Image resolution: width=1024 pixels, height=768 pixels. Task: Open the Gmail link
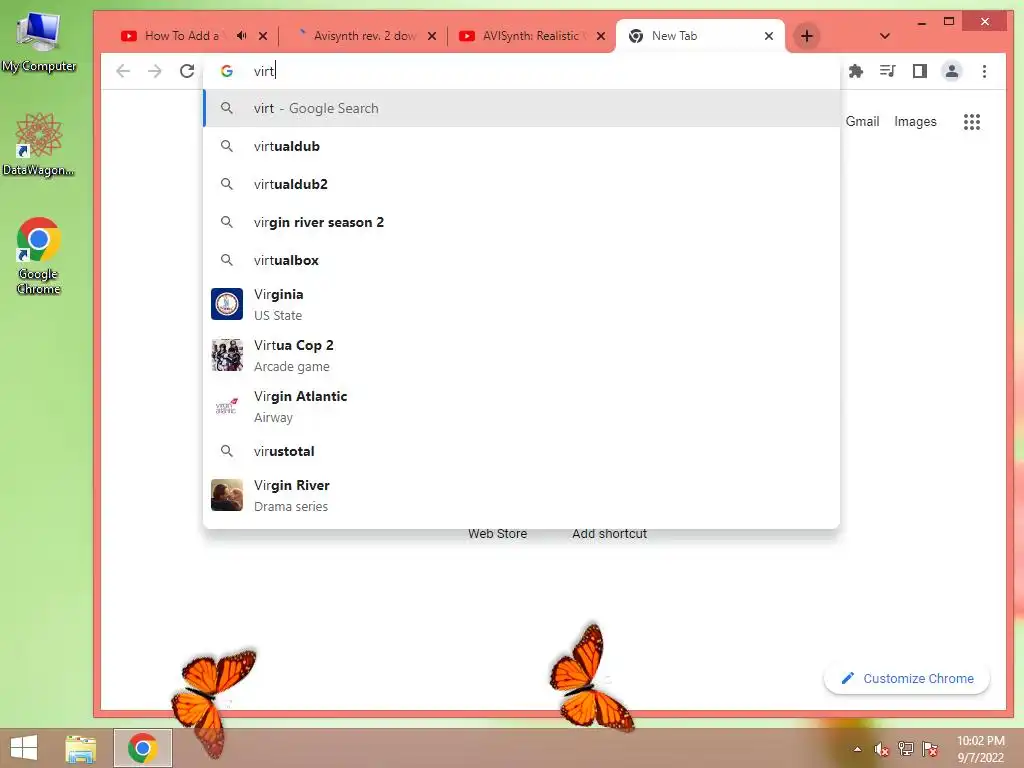click(862, 121)
